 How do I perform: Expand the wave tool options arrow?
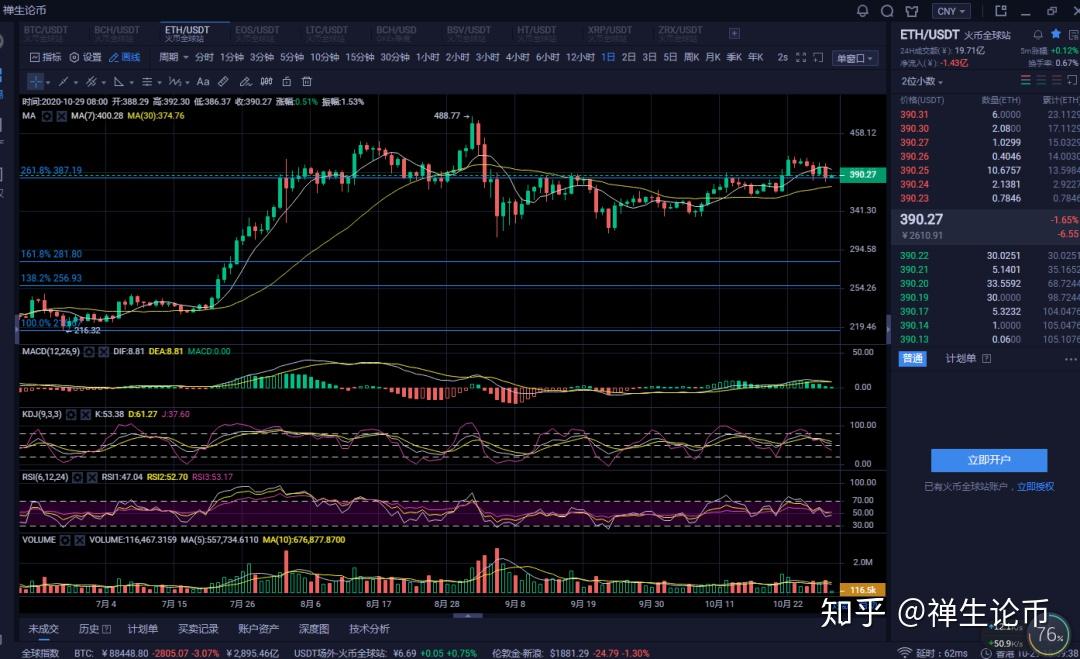point(187,83)
